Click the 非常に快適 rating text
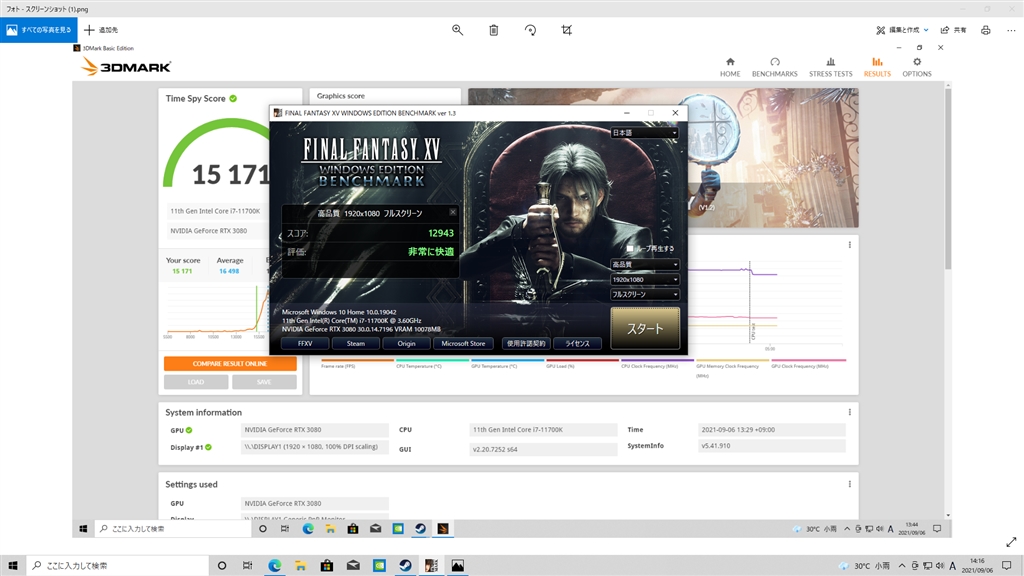Viewport: 1024px width, 576px height. [x=431, y=251]
